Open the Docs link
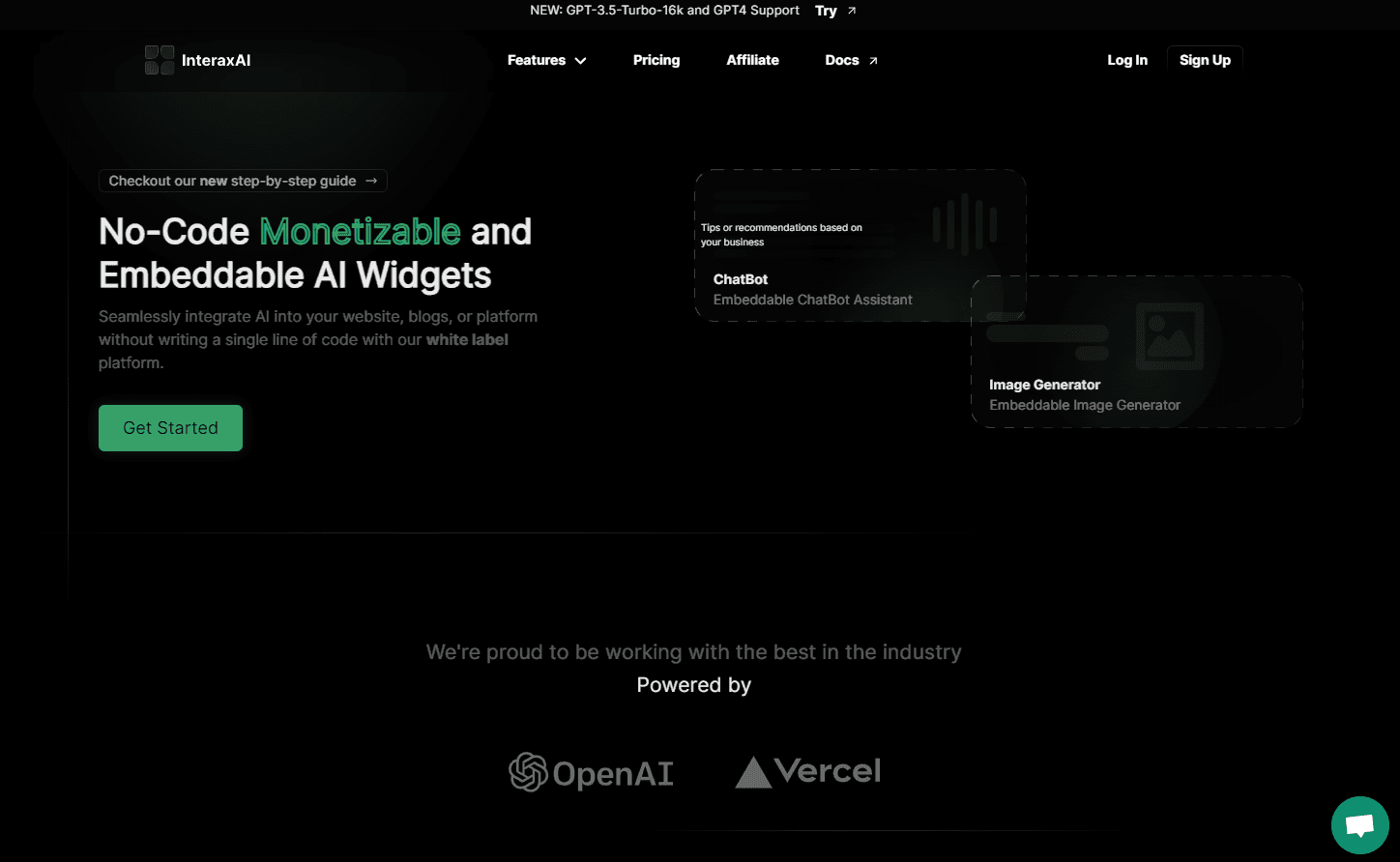1400x862 pixels. (842, 60)
